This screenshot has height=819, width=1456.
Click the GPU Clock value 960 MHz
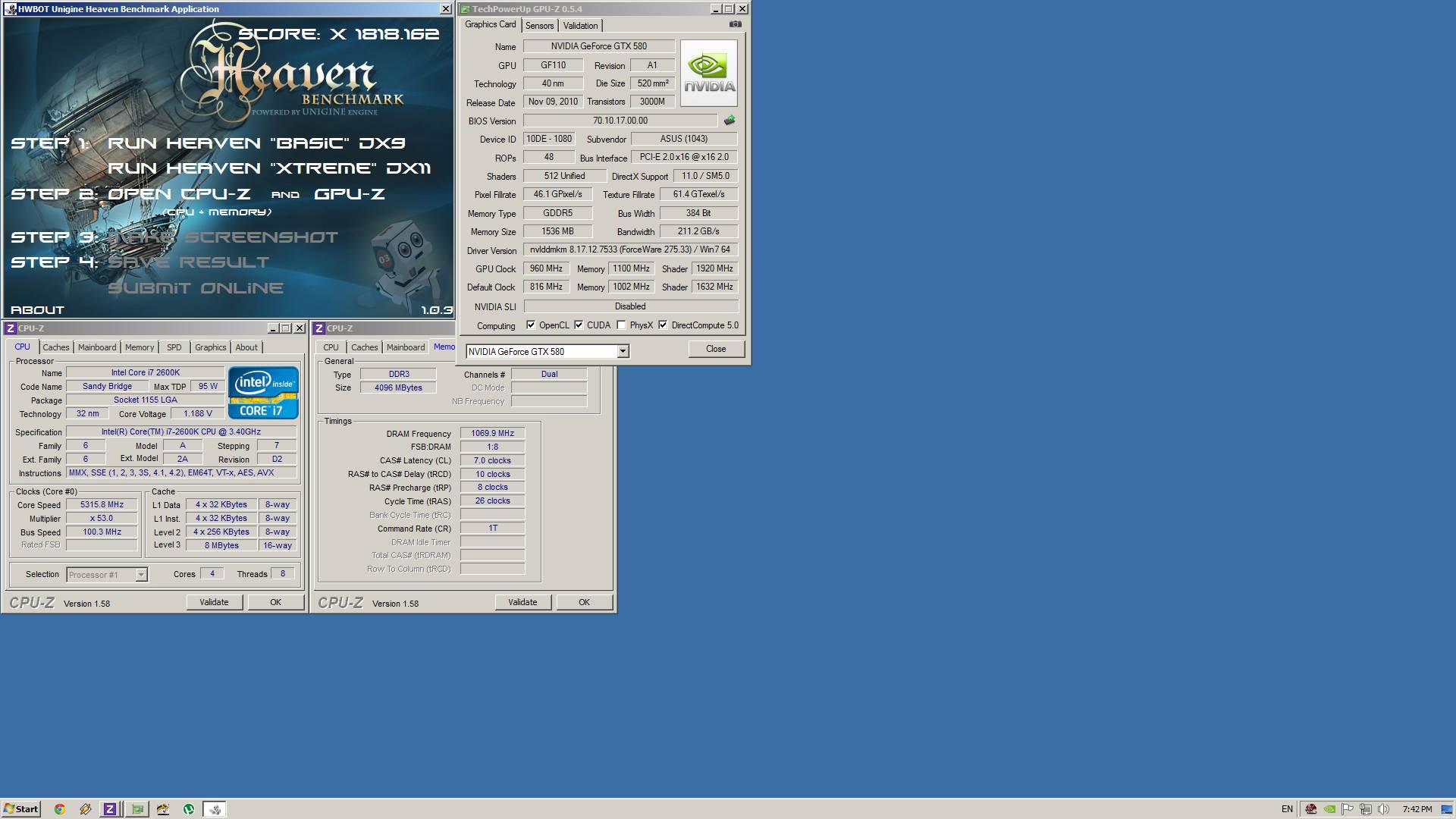point(546,268)
